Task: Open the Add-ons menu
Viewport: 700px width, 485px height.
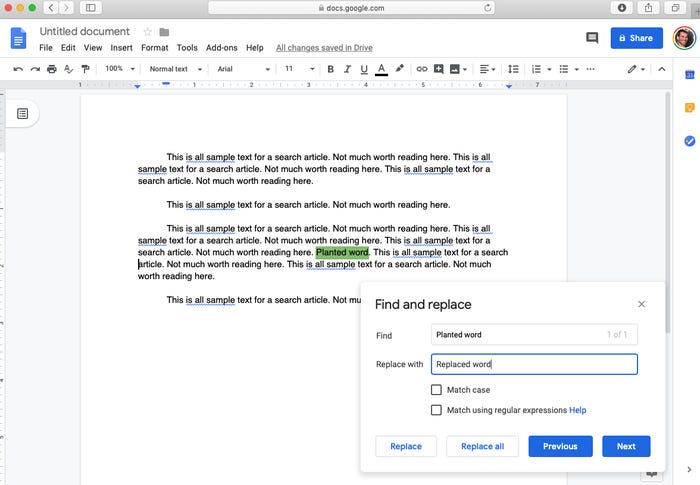Action: coord(221,48)
